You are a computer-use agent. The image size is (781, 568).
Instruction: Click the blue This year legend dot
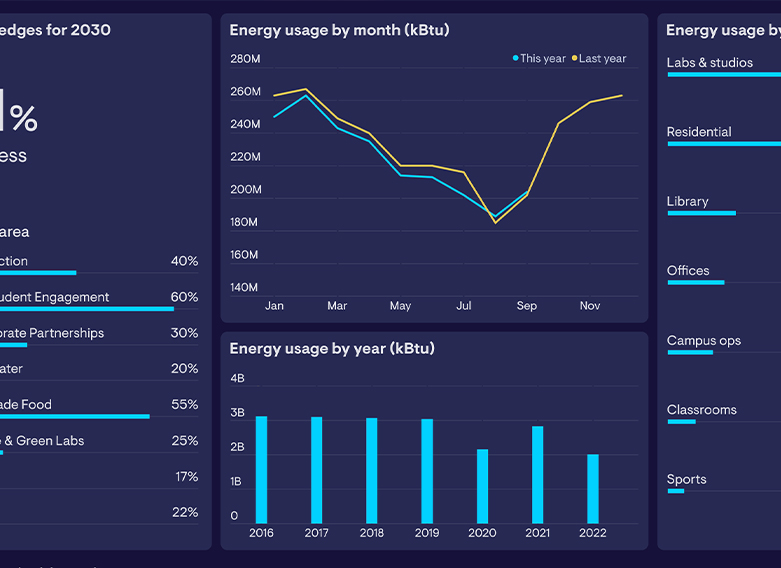click(516, 59)
